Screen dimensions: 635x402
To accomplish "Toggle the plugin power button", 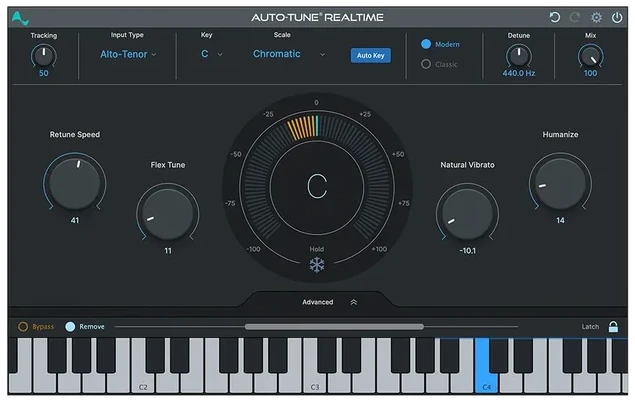I will [617, 17].
